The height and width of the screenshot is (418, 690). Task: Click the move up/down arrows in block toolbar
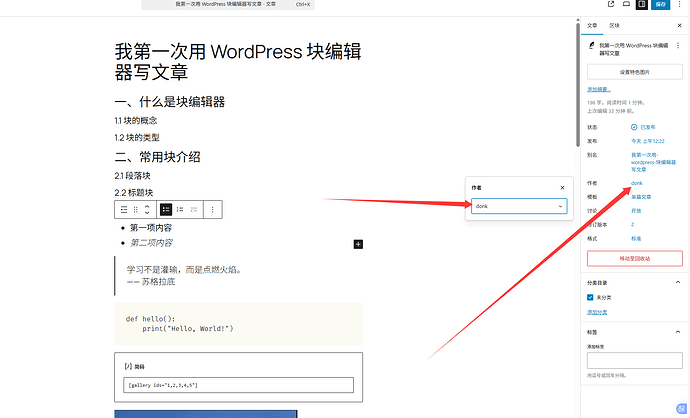[147, 209]
